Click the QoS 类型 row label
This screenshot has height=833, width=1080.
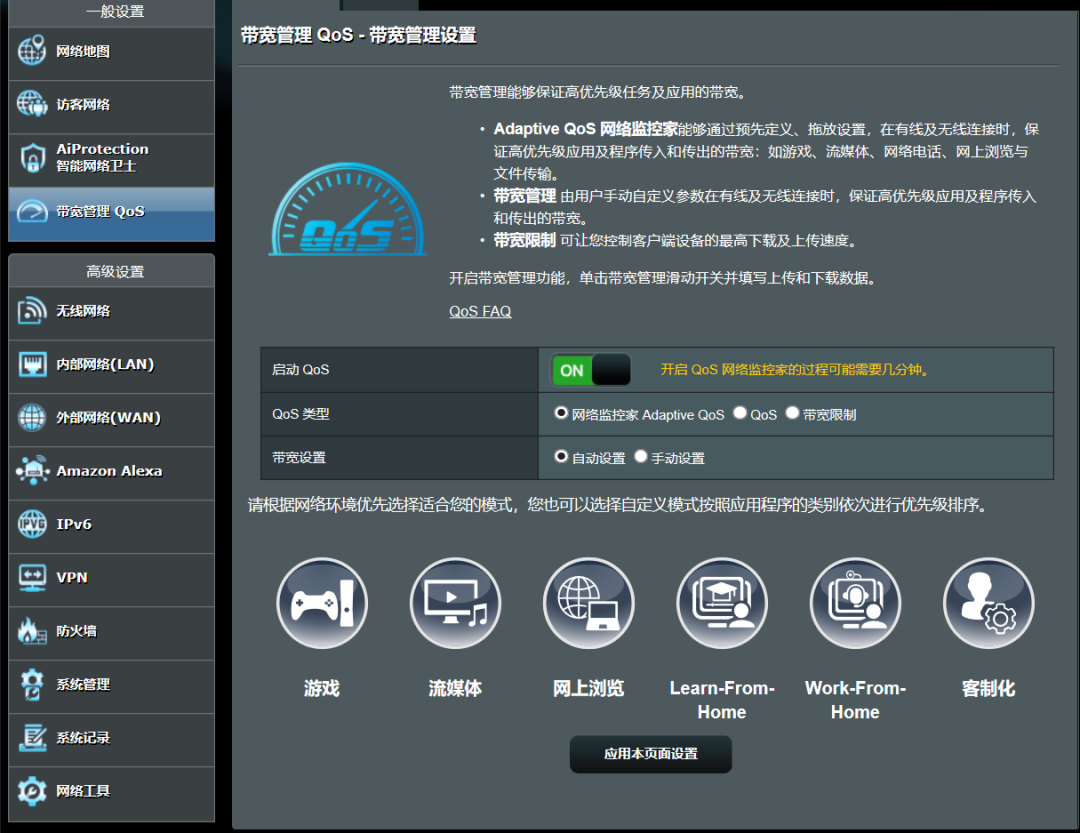tap(300, 414)
